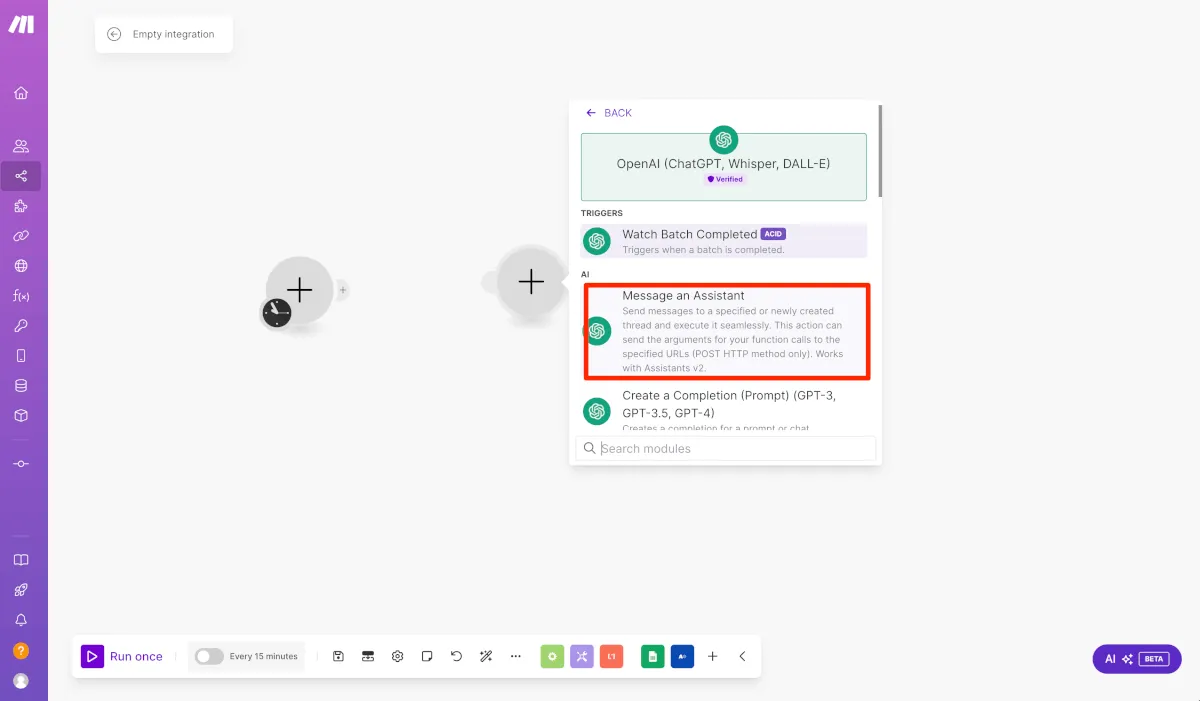Open the What's new rocket icon

(x=21, y=590)
